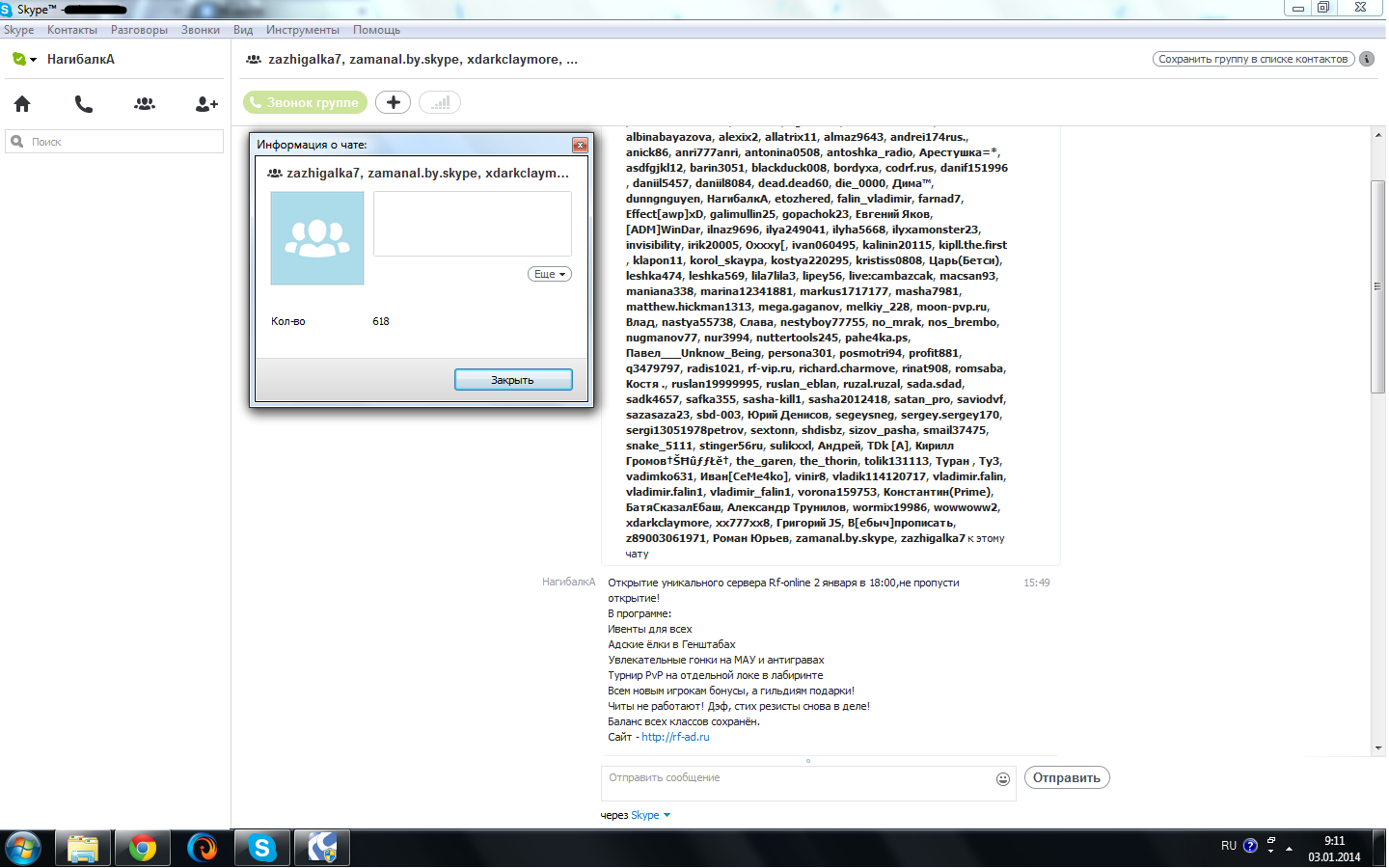Click the line Ивенты для всех
The height and width of the screenshot is (868, 1389).
[650, 629]
